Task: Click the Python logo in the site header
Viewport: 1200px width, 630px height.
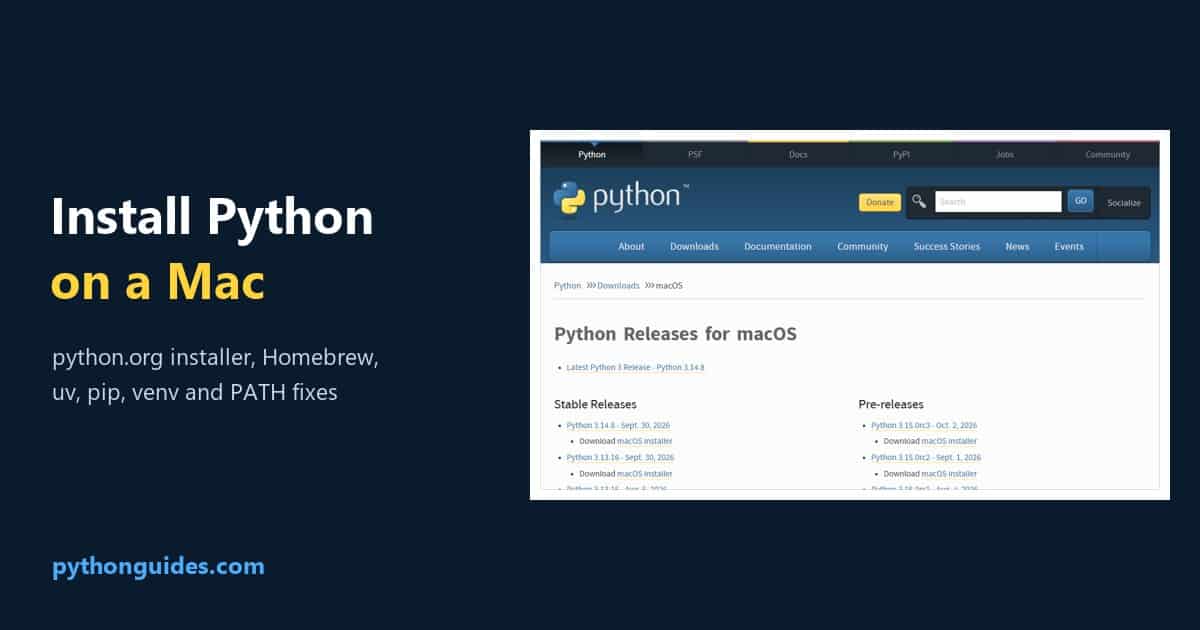Action: [x=620, y=198]
